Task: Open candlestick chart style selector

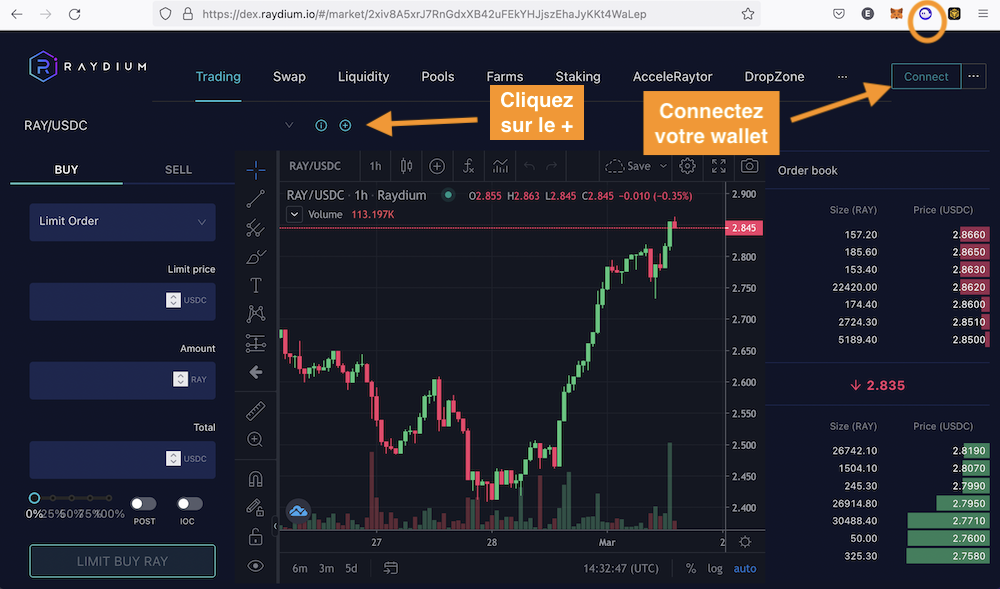Action: 406,166
